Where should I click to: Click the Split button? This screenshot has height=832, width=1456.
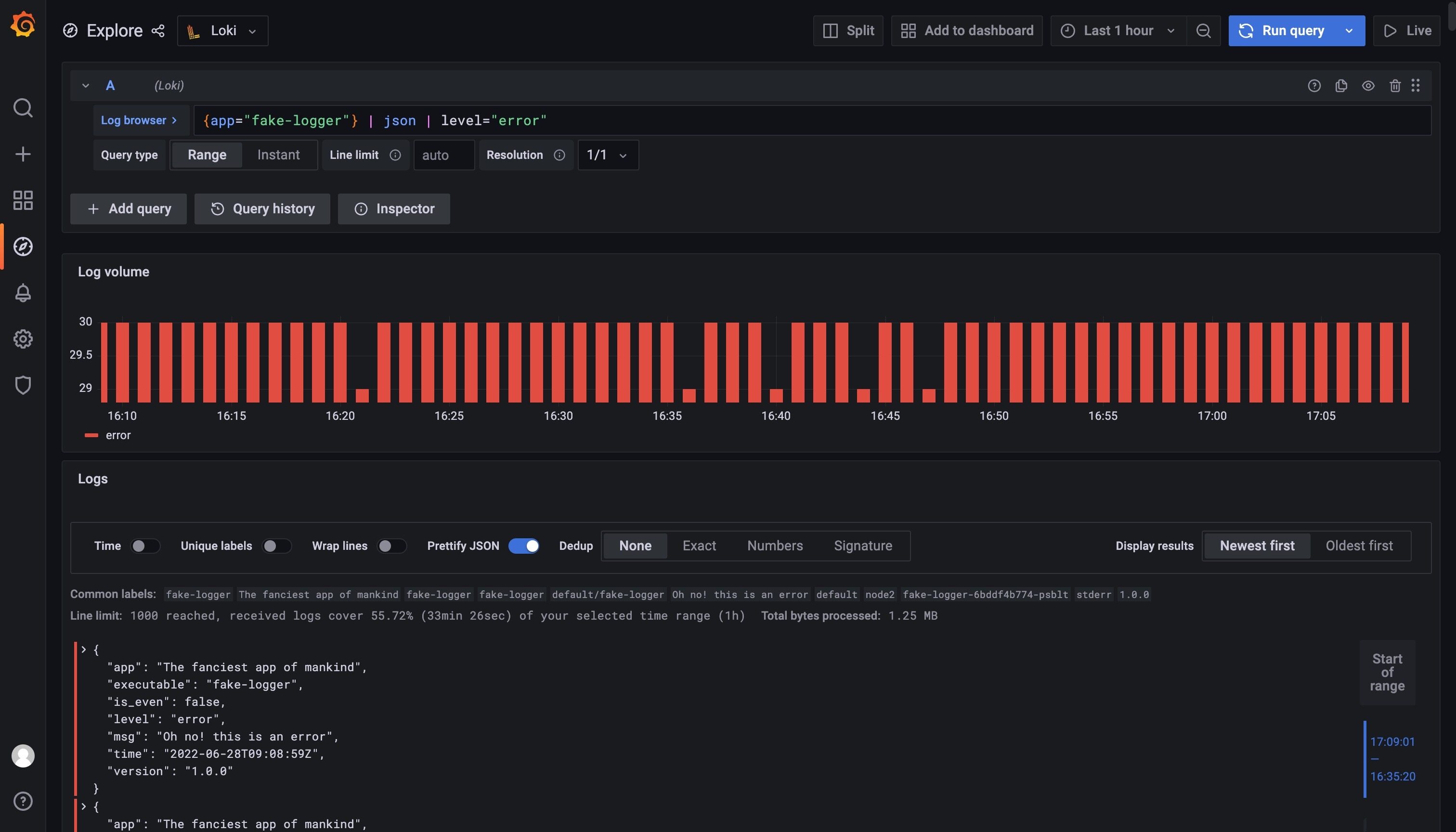point(848,31)
